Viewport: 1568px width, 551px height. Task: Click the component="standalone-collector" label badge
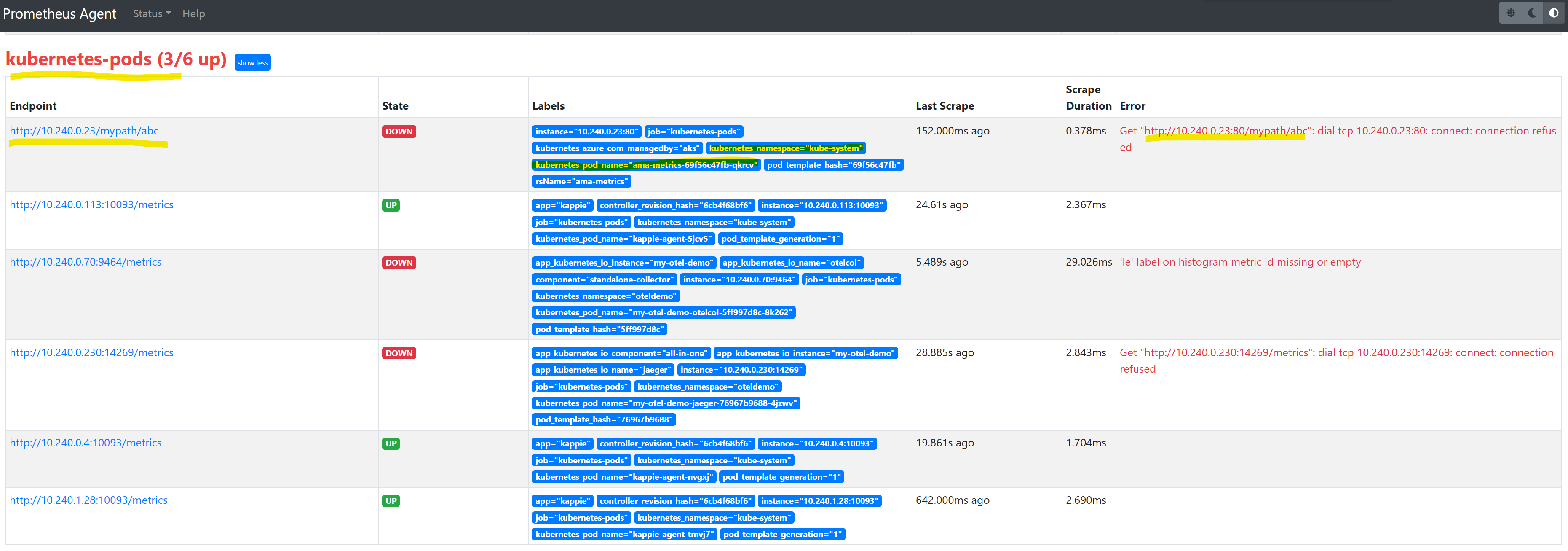[605, 280]
